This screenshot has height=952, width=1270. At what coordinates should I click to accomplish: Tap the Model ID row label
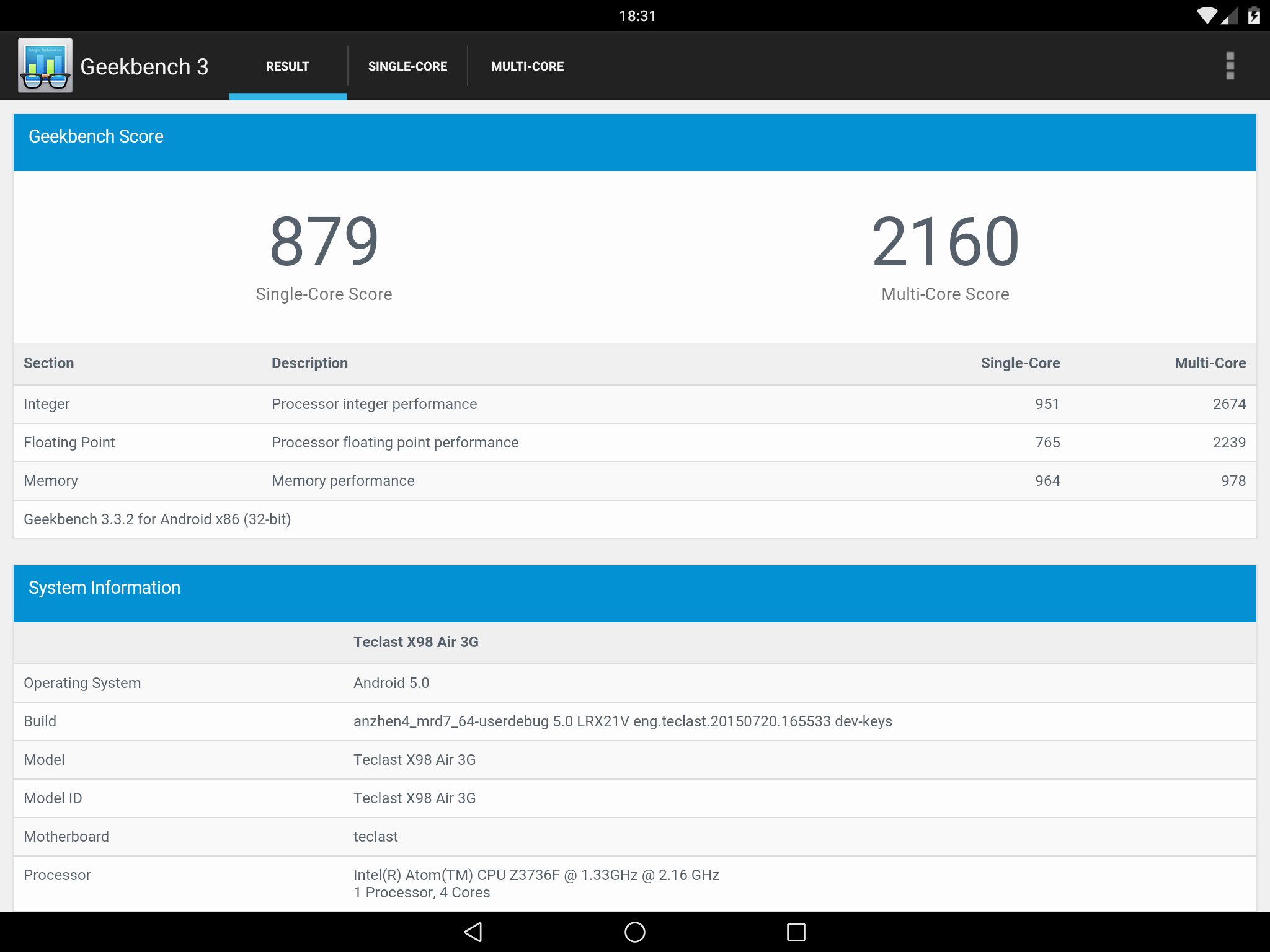point(53,798)
